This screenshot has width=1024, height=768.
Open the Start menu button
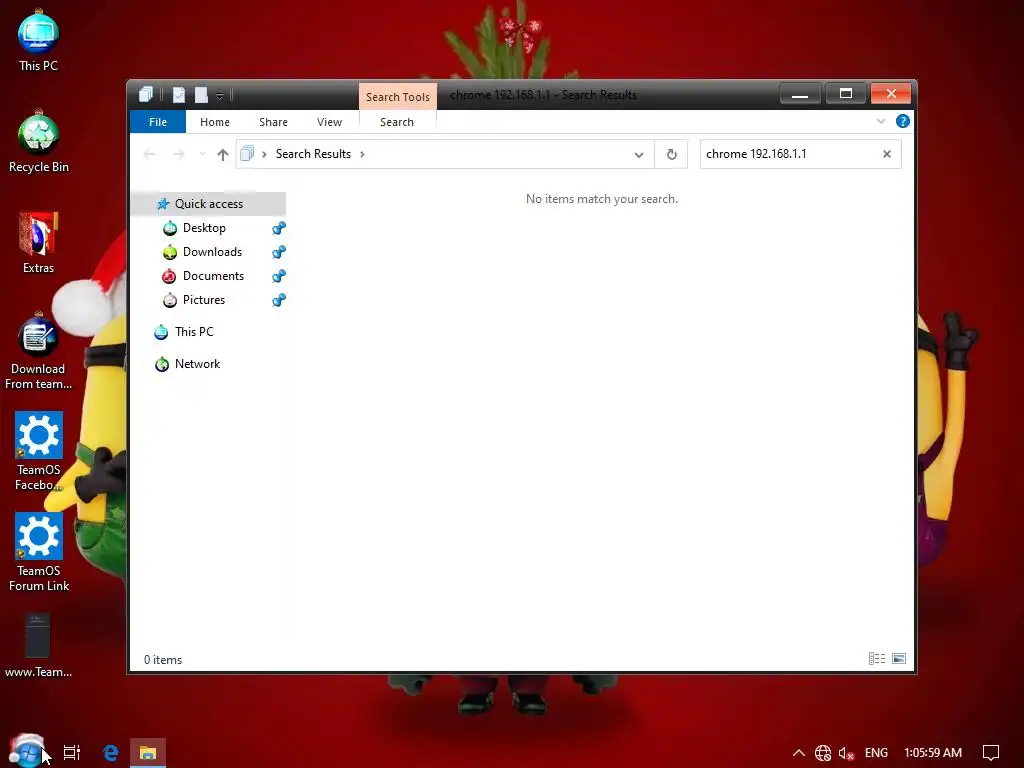[27, 752]
